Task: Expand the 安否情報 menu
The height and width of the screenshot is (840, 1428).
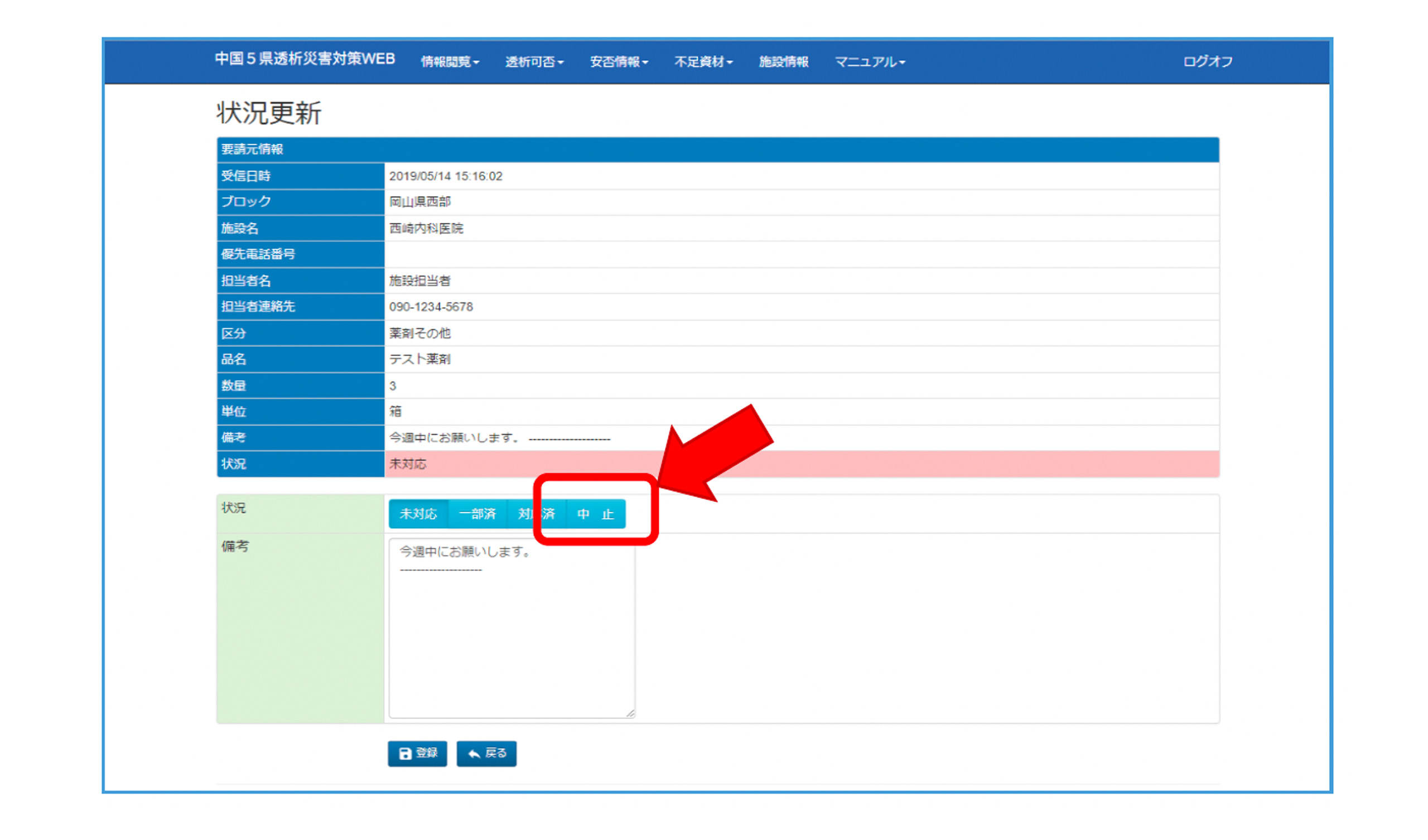Action: [619, 62]
